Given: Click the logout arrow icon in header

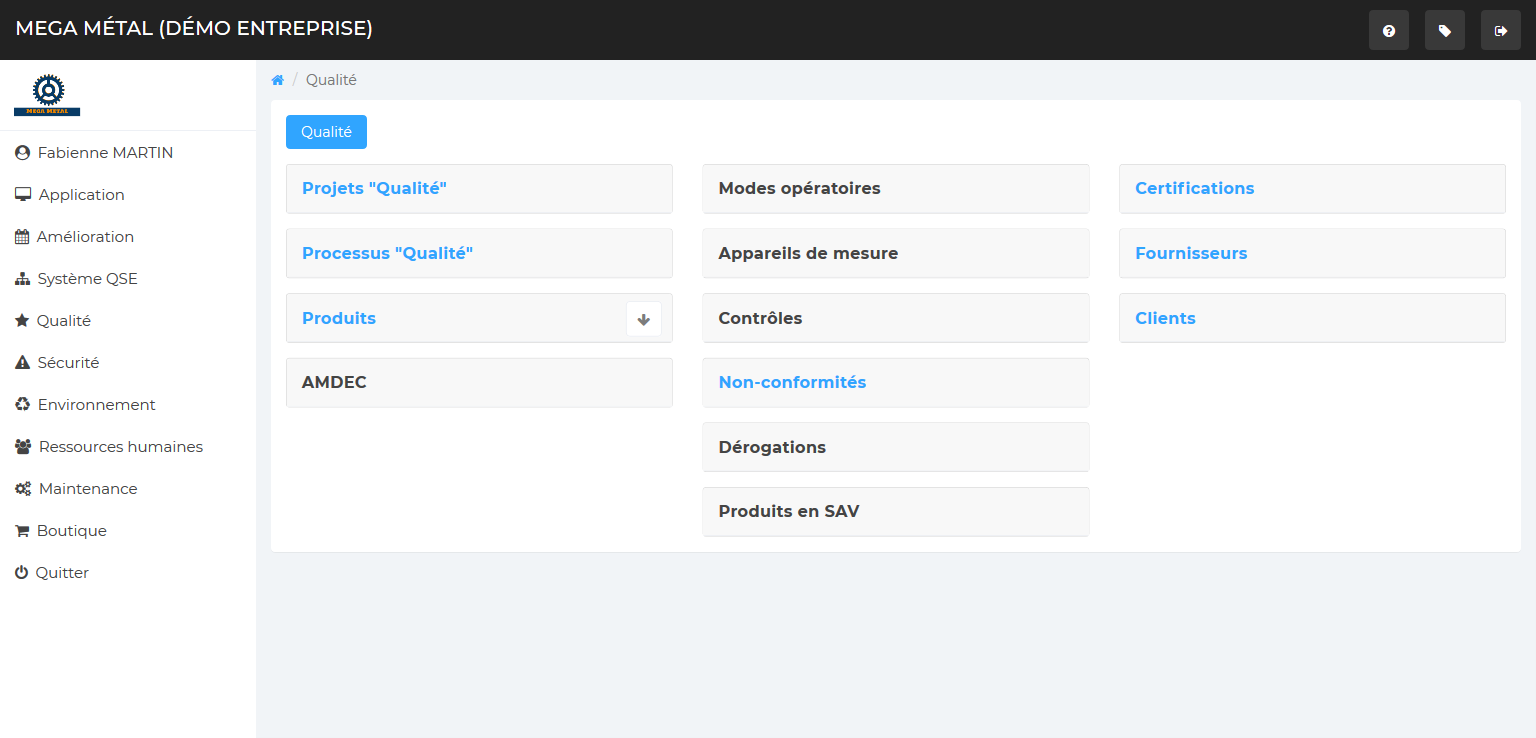Looking at the screenshot, I should point(1500,31).
